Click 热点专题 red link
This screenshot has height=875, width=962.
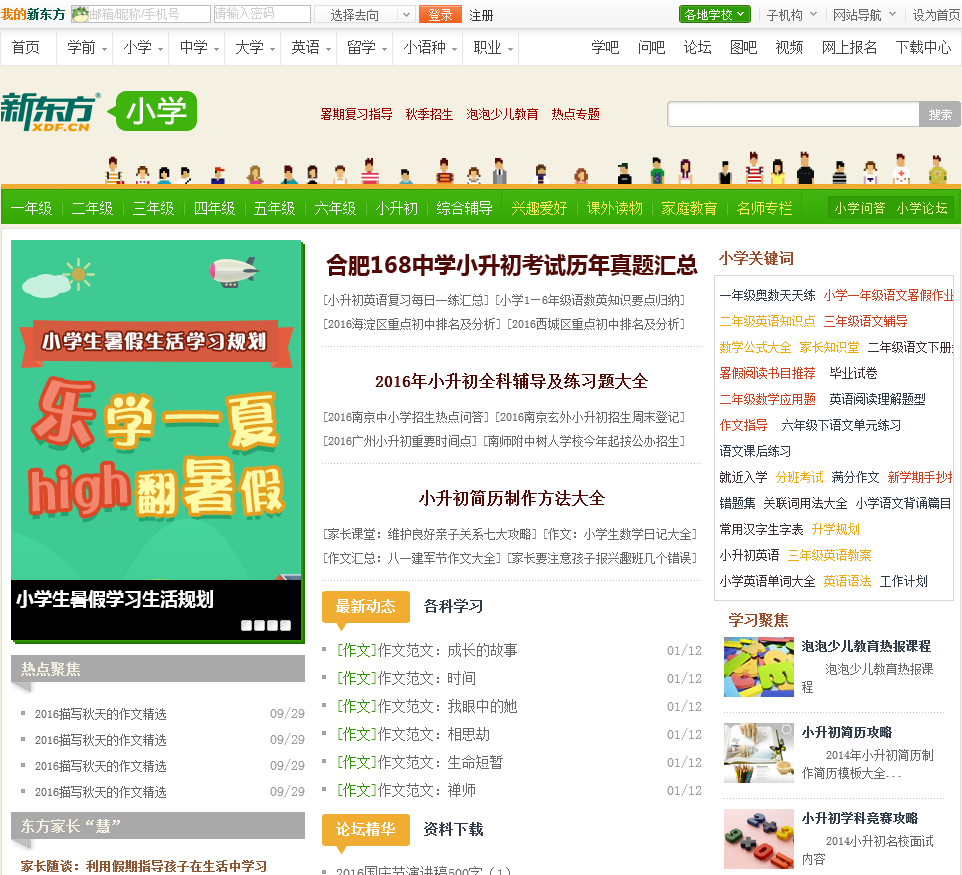[x=575, y=114]
